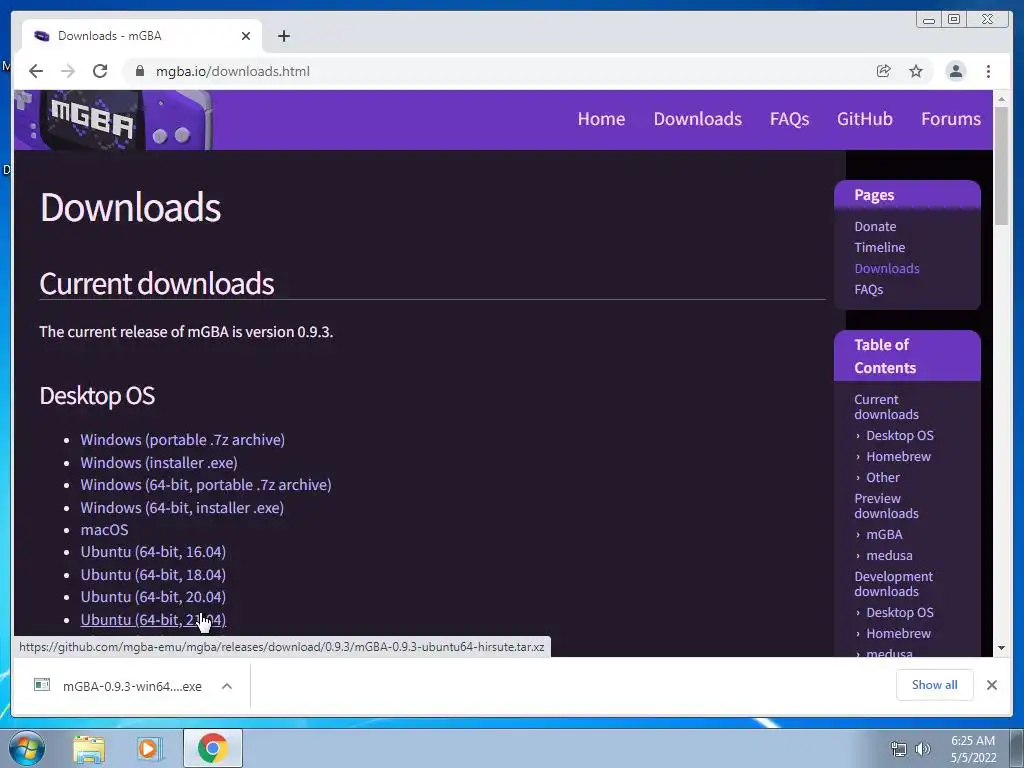Screen dimensions: 1024x768
Task: Download Windows 64-bit installer .exe
Action: [x=182, y=507]
